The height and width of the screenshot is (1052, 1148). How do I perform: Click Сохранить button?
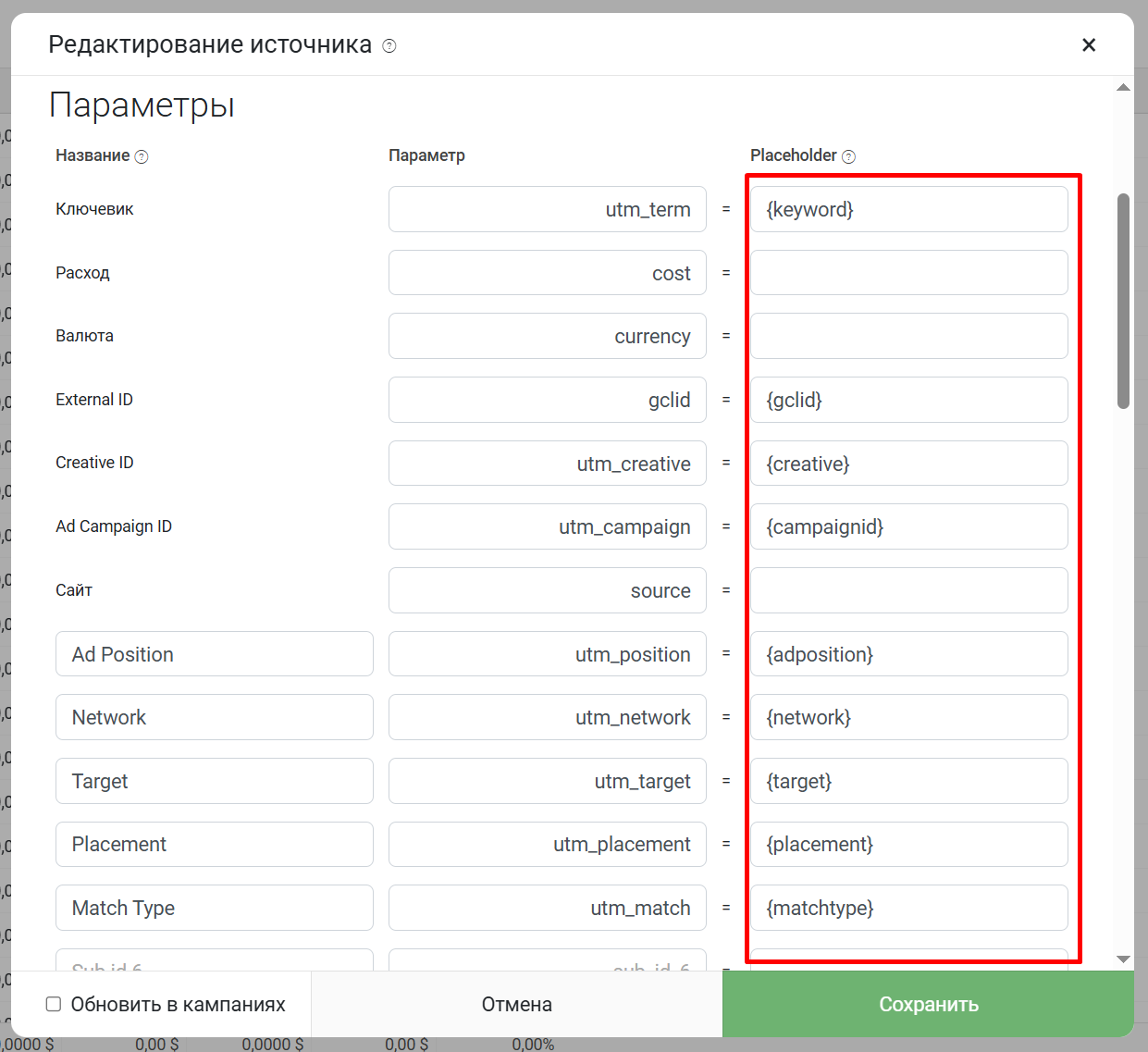point(928,1004)
